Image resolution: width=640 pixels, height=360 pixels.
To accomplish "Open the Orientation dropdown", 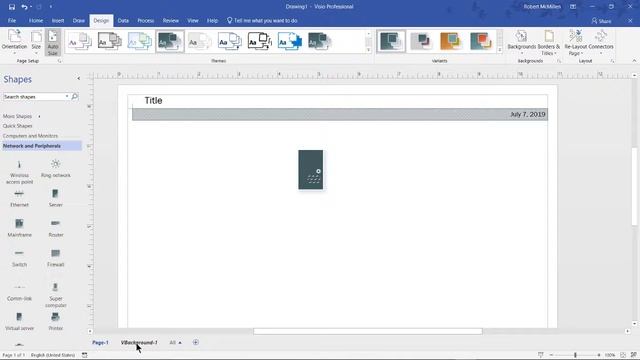I will pyautogui.click(x=14, y=42).
